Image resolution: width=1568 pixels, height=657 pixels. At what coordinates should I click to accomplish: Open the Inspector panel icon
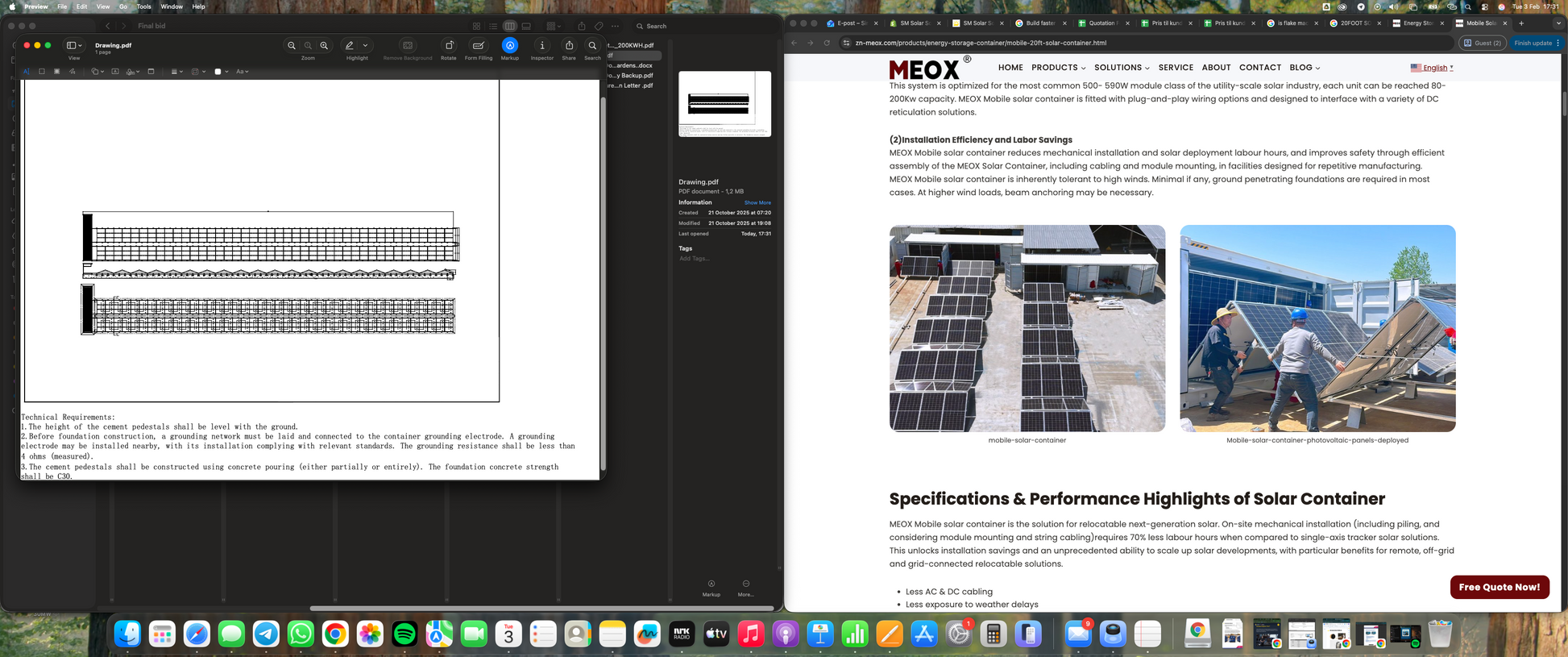tap(542, 46)
